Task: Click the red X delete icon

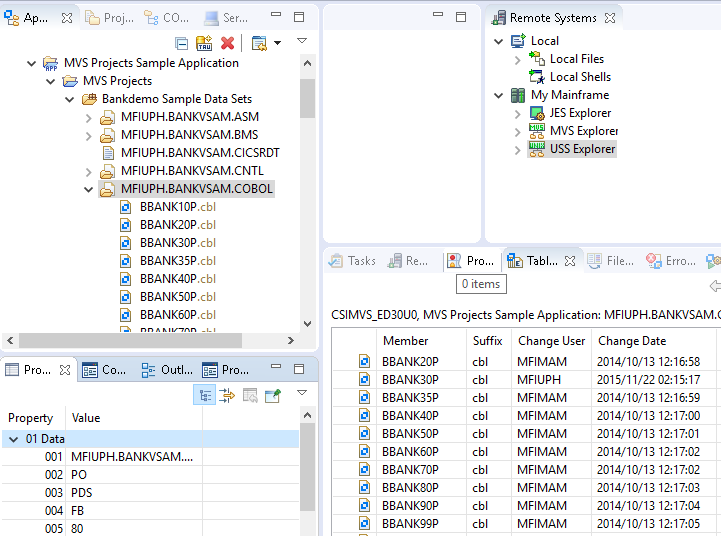Action: tap(228, 43)
